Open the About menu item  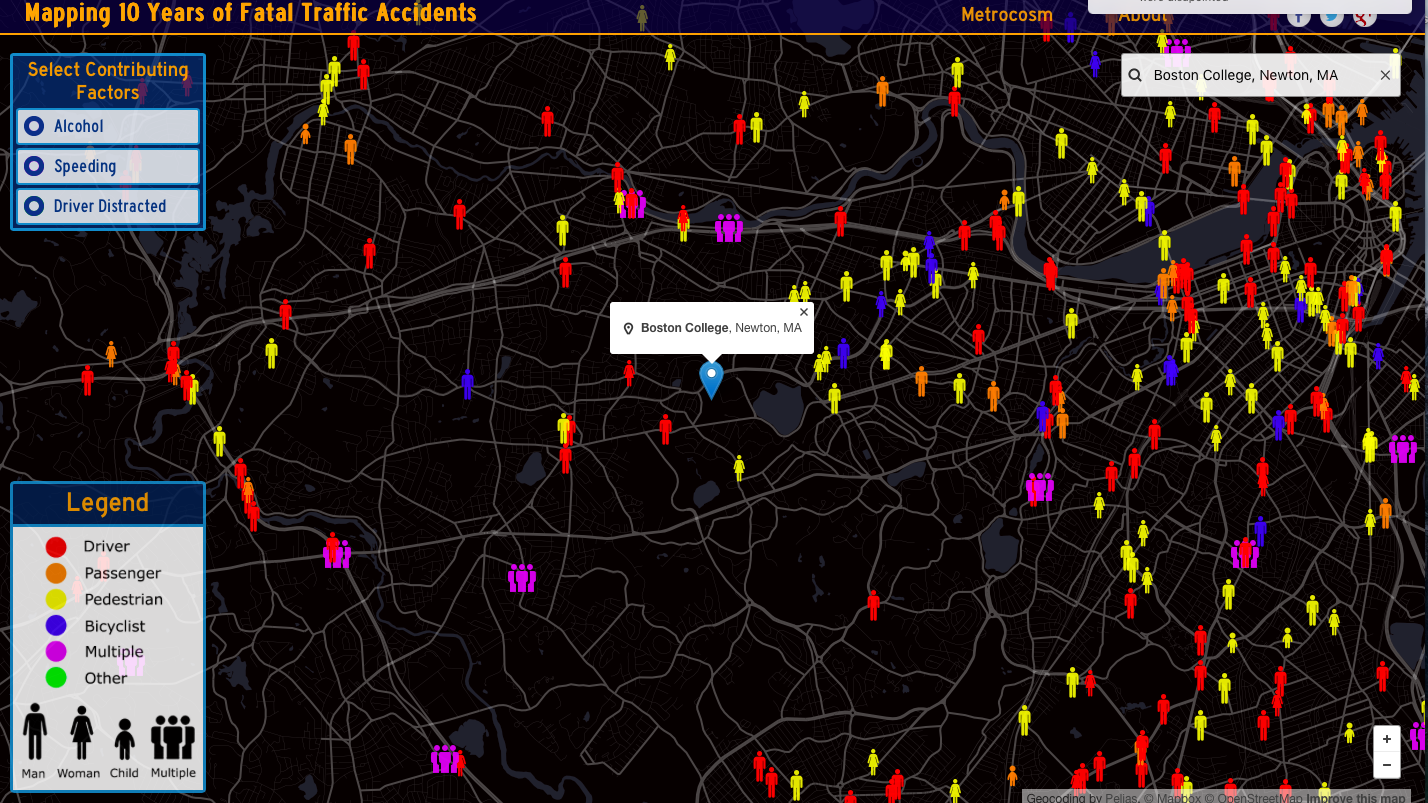[1143, 15]
